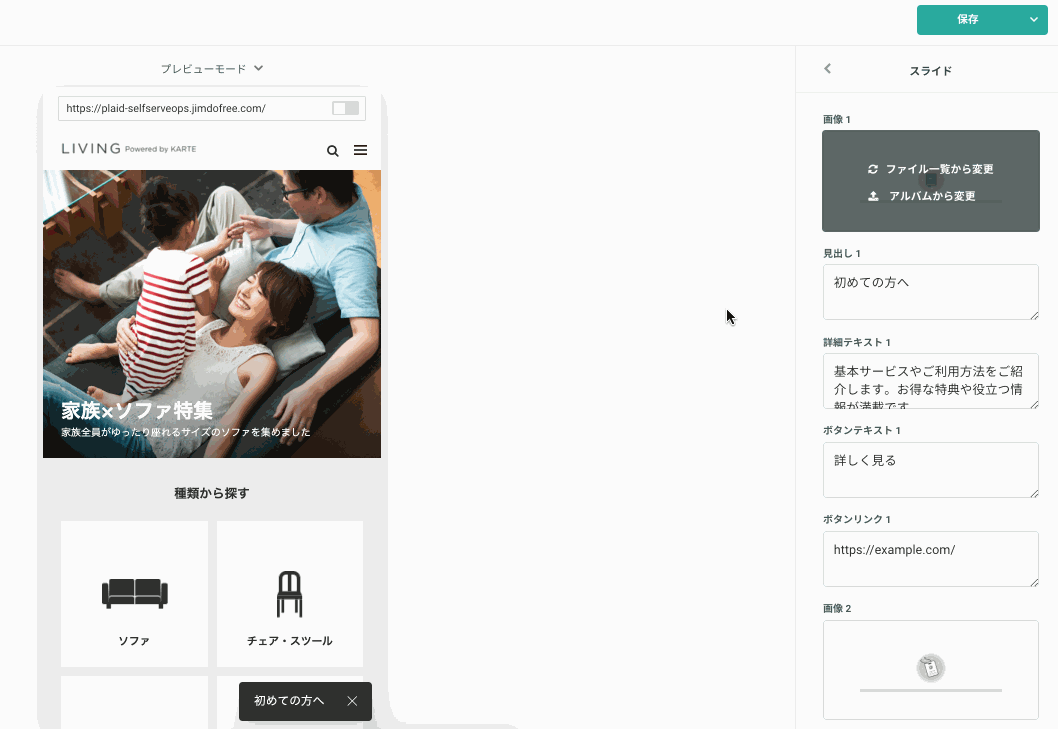The height and width of the screenshot is (729, 1058).
Task: Click the 初めての方へ popup label
Action: [x=289, y=701]
